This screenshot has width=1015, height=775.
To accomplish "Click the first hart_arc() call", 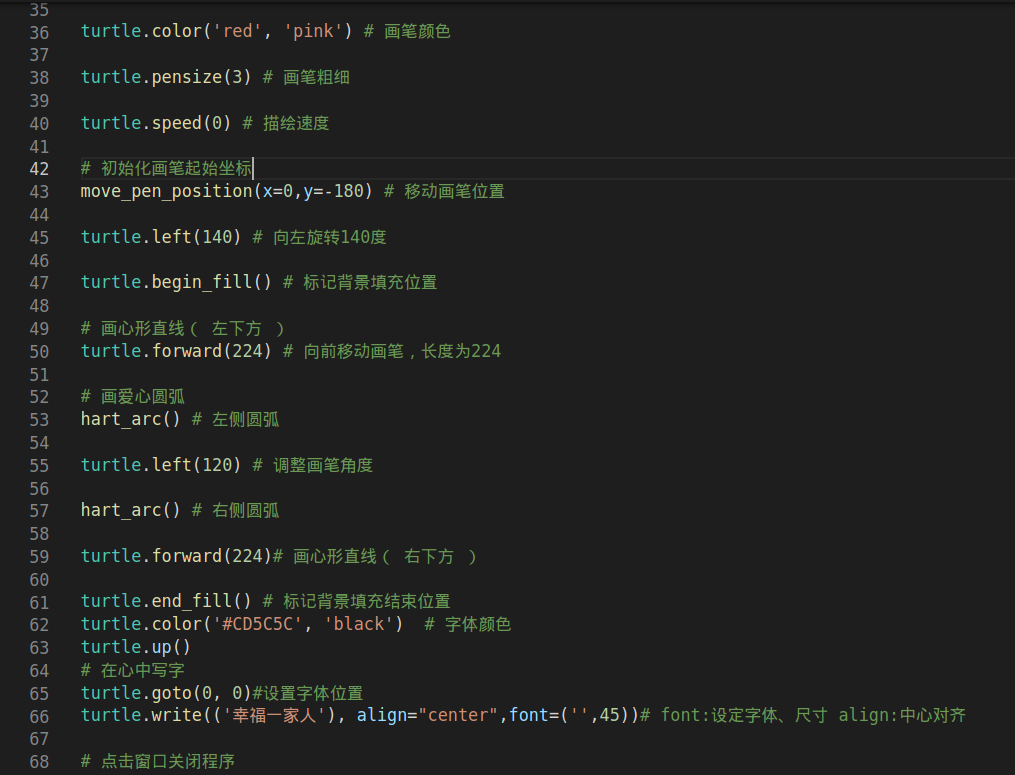I will 130,419.
